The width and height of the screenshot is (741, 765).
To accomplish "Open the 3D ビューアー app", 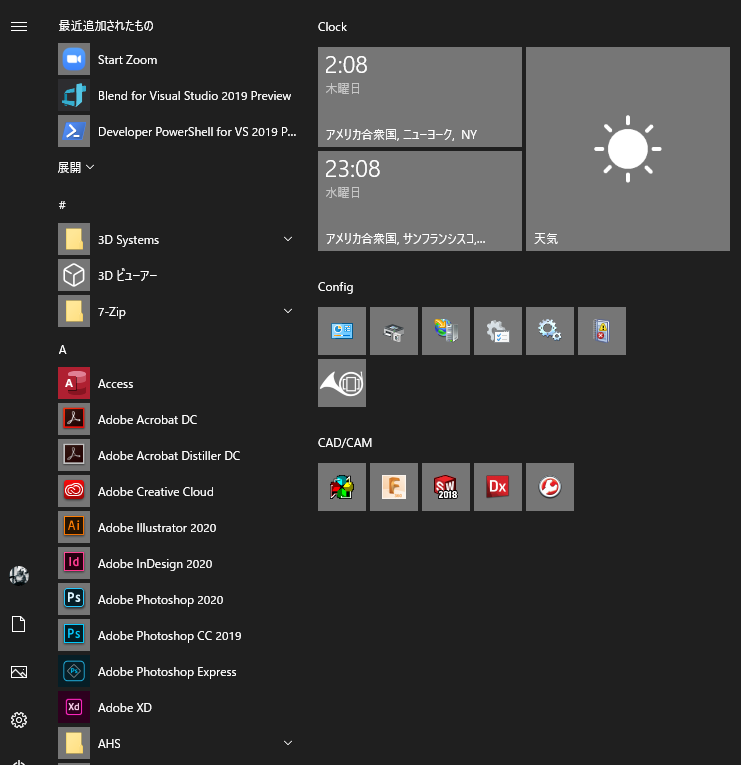I will point(178,276).
